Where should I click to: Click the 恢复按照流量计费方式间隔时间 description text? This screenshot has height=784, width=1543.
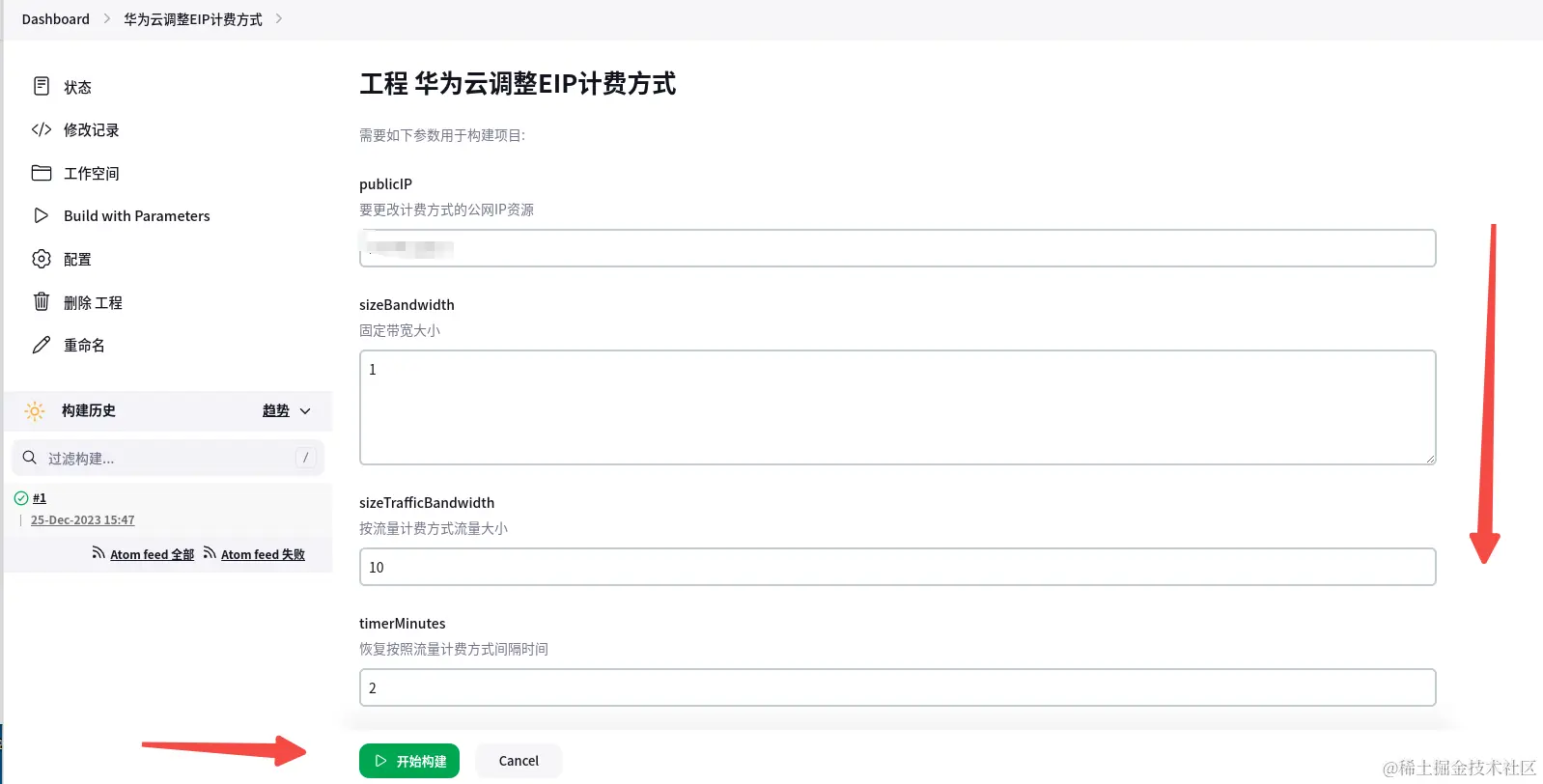tap(454, 649)
